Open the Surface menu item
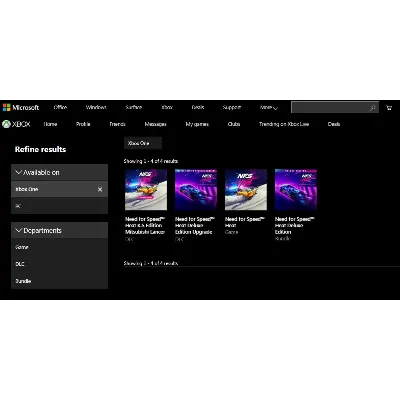The height and width of the screenshot is (400, 400). [x=134, y=107]
